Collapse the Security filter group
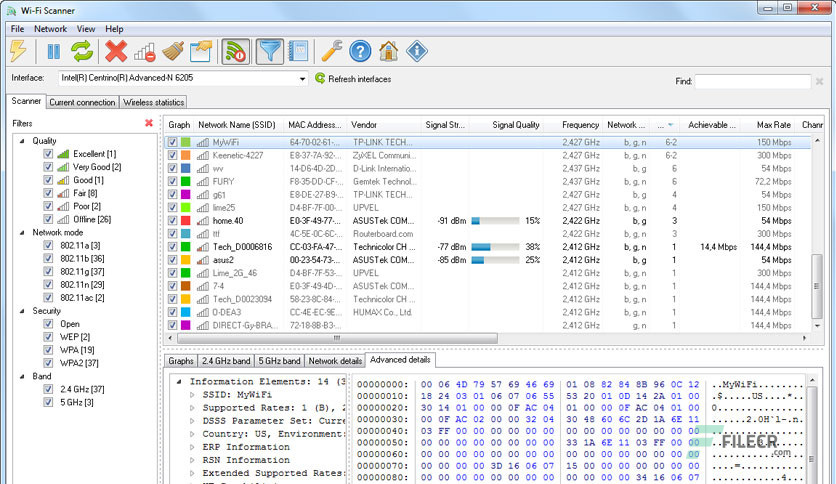Screen dimensions: 836x484 point(22,311)
